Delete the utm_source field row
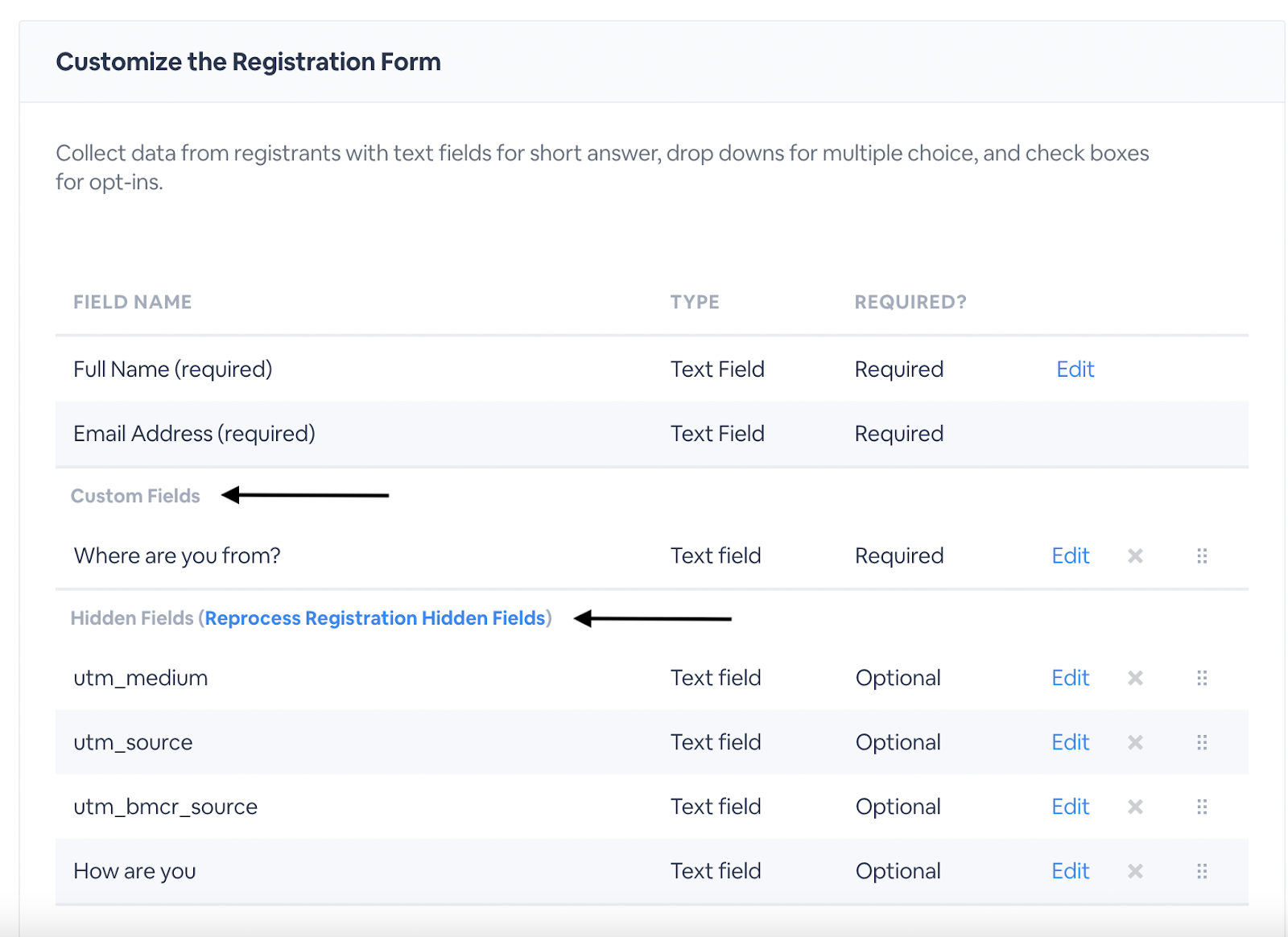Image resolution: width=1288 pixels, height=937 pixels. [x=1135, y=743]
